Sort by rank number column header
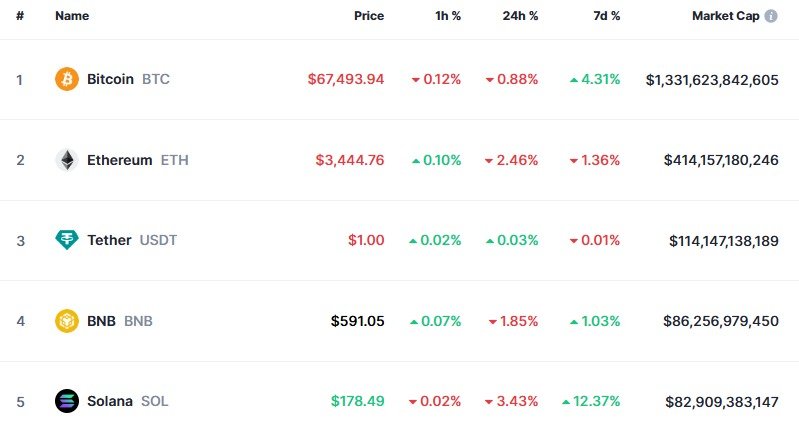Image resolution: width=799 pixels, height=422 pixels. tap(20, 17)
